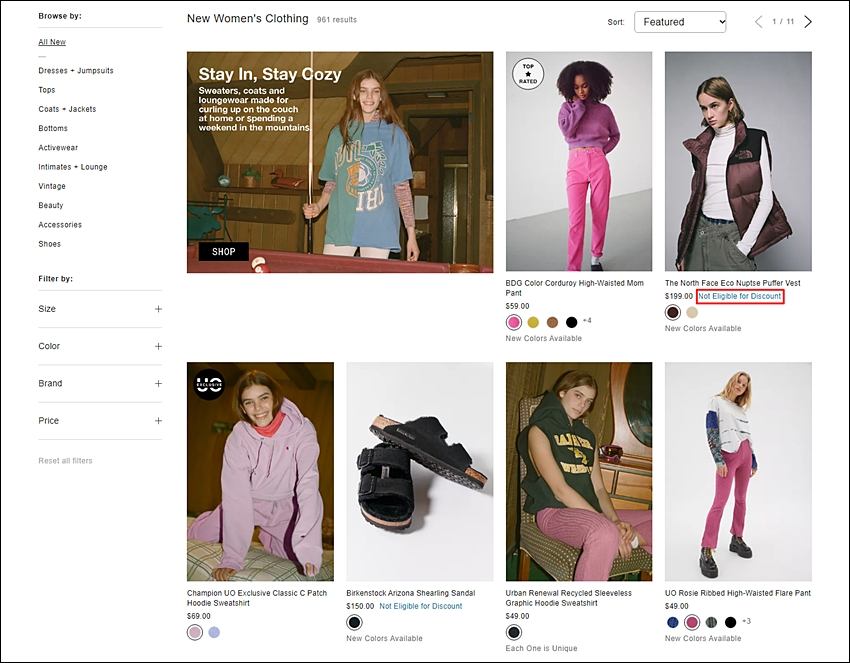Select the black swatch for the sleeveless graphic hoodie
The image size is (850, 663).
pyautogui.click(x=513, y=632)
